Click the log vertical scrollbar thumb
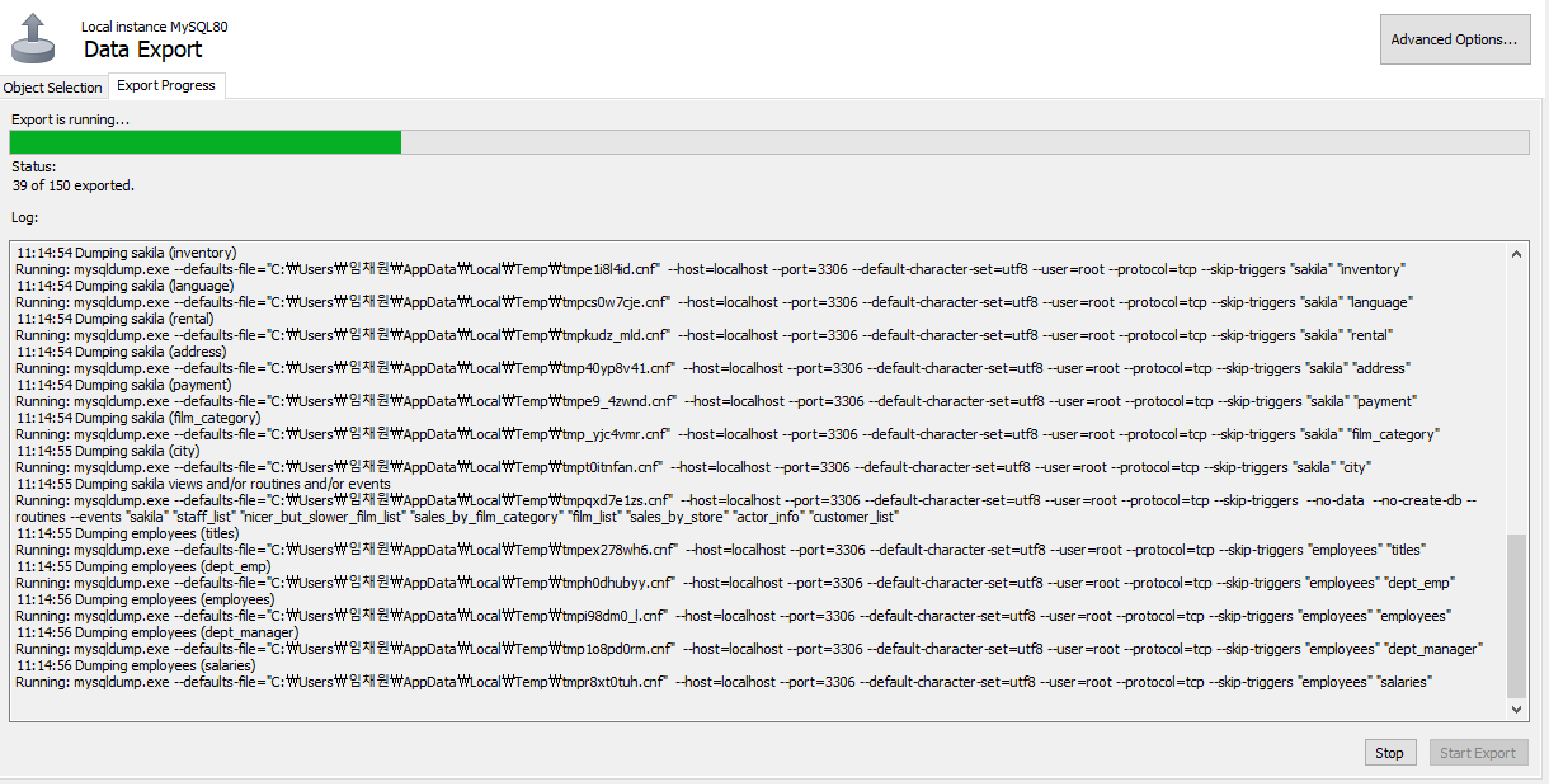The image size is (1549, 784). [x=1517, y=616]
